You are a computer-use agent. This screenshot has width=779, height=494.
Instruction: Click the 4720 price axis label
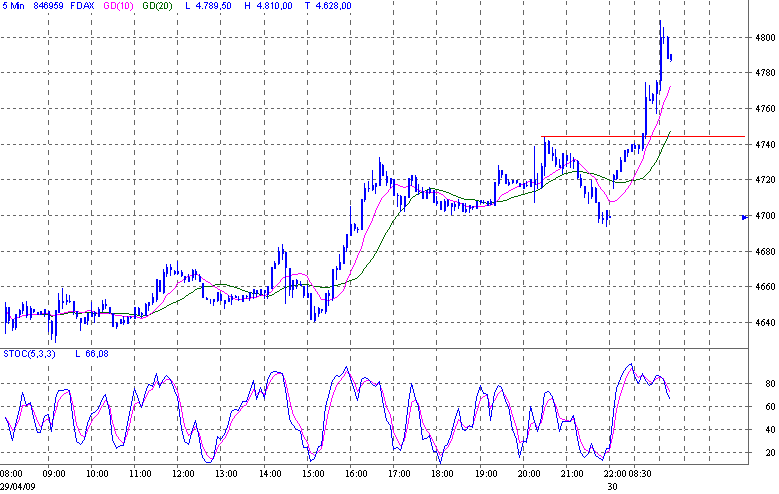(x=765, y=180)
